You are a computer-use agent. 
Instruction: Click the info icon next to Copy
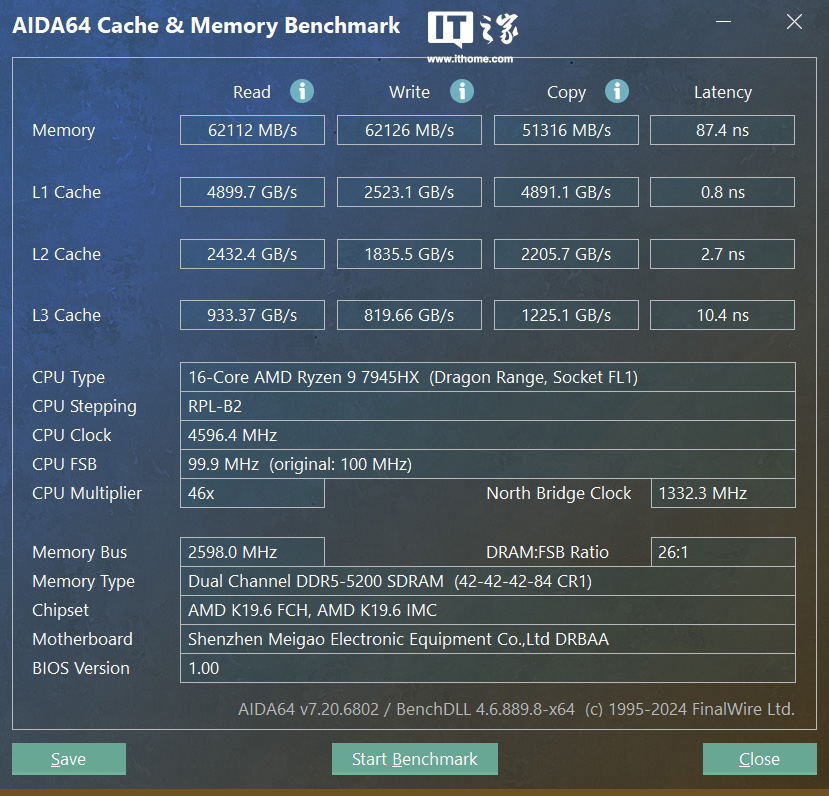[617, 92]
